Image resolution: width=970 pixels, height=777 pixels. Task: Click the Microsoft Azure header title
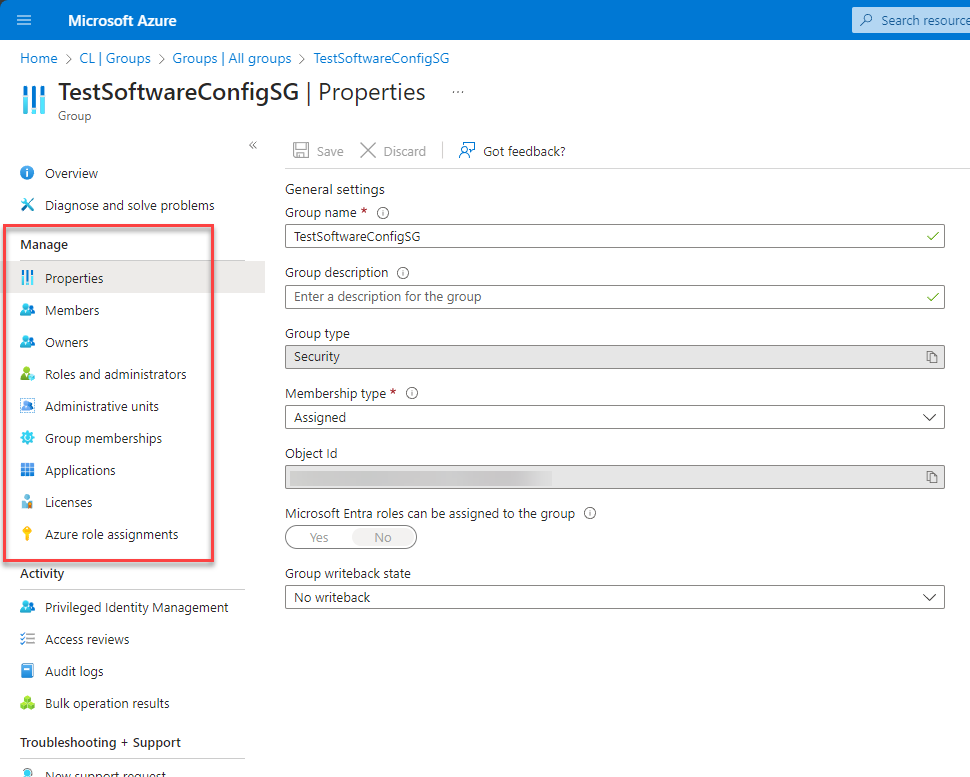(122, 20)
